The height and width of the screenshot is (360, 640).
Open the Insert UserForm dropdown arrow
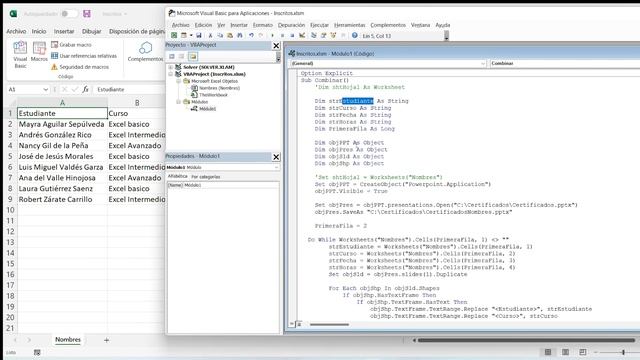(x=191, y=36)
